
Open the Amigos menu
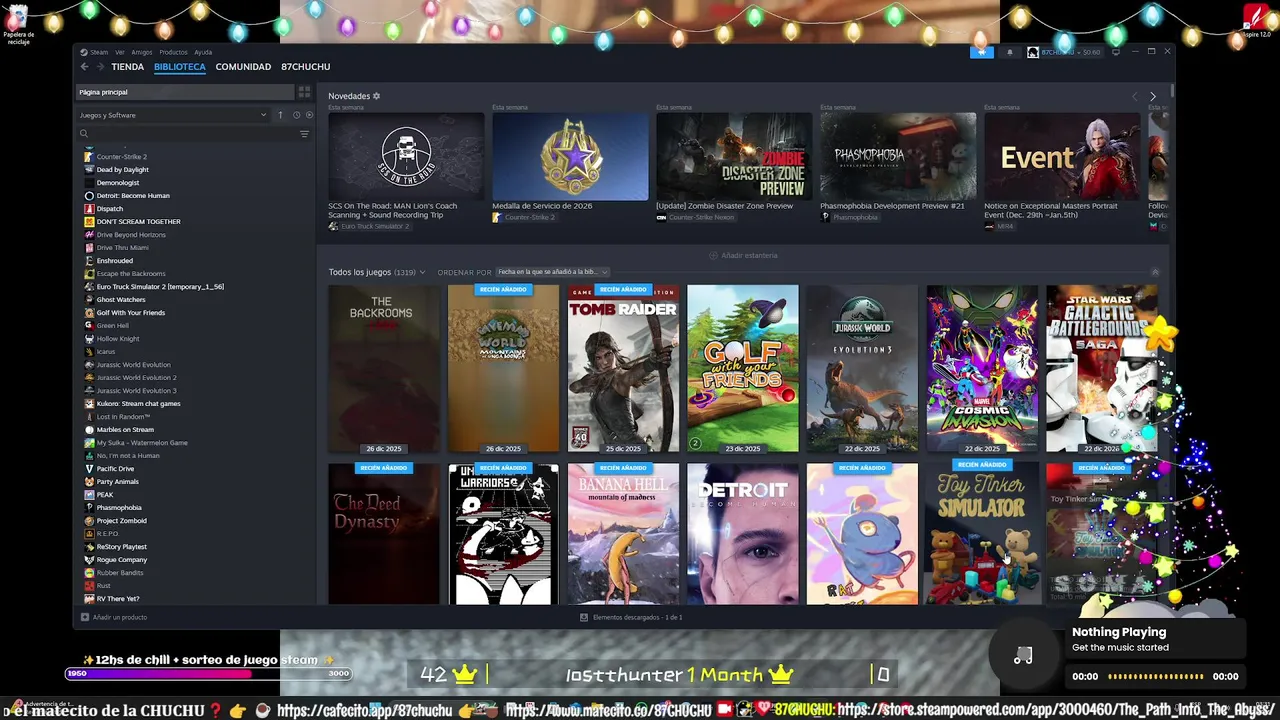click(142, 52)
